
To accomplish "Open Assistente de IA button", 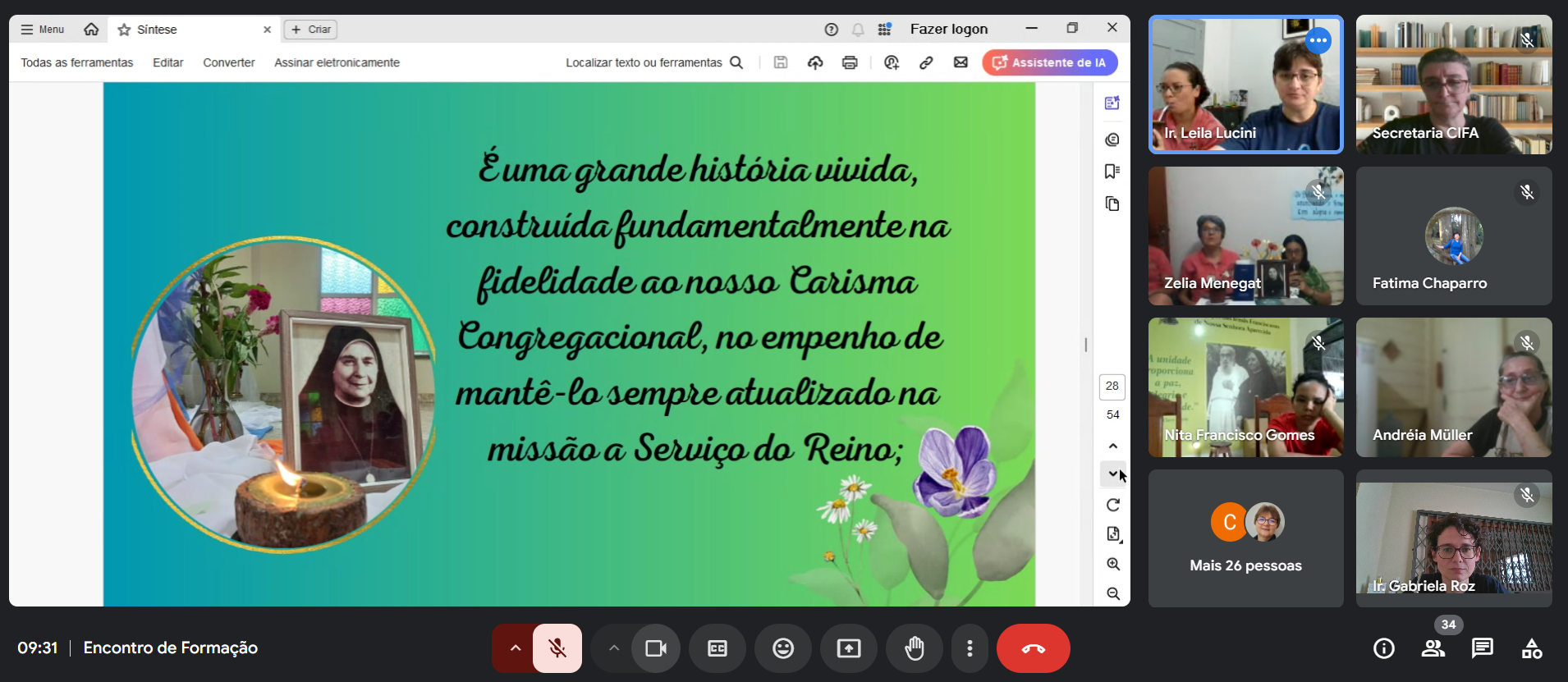I will tap(1050, 62).
